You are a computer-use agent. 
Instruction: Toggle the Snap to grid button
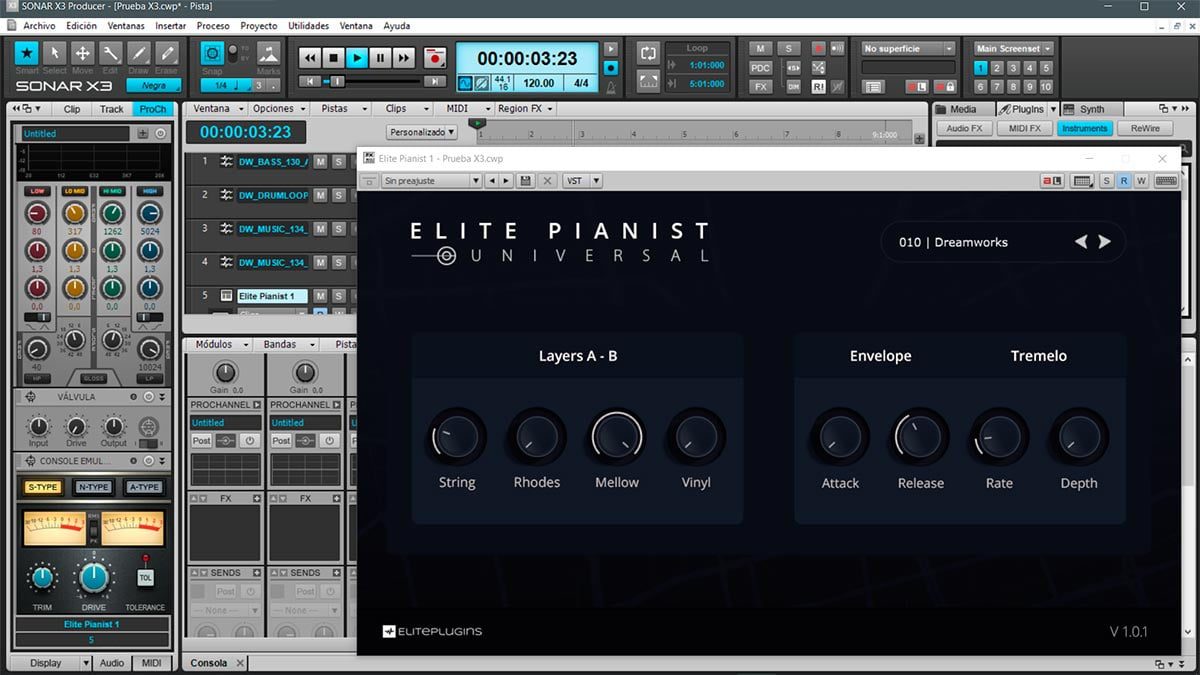(x=212, y=53)
